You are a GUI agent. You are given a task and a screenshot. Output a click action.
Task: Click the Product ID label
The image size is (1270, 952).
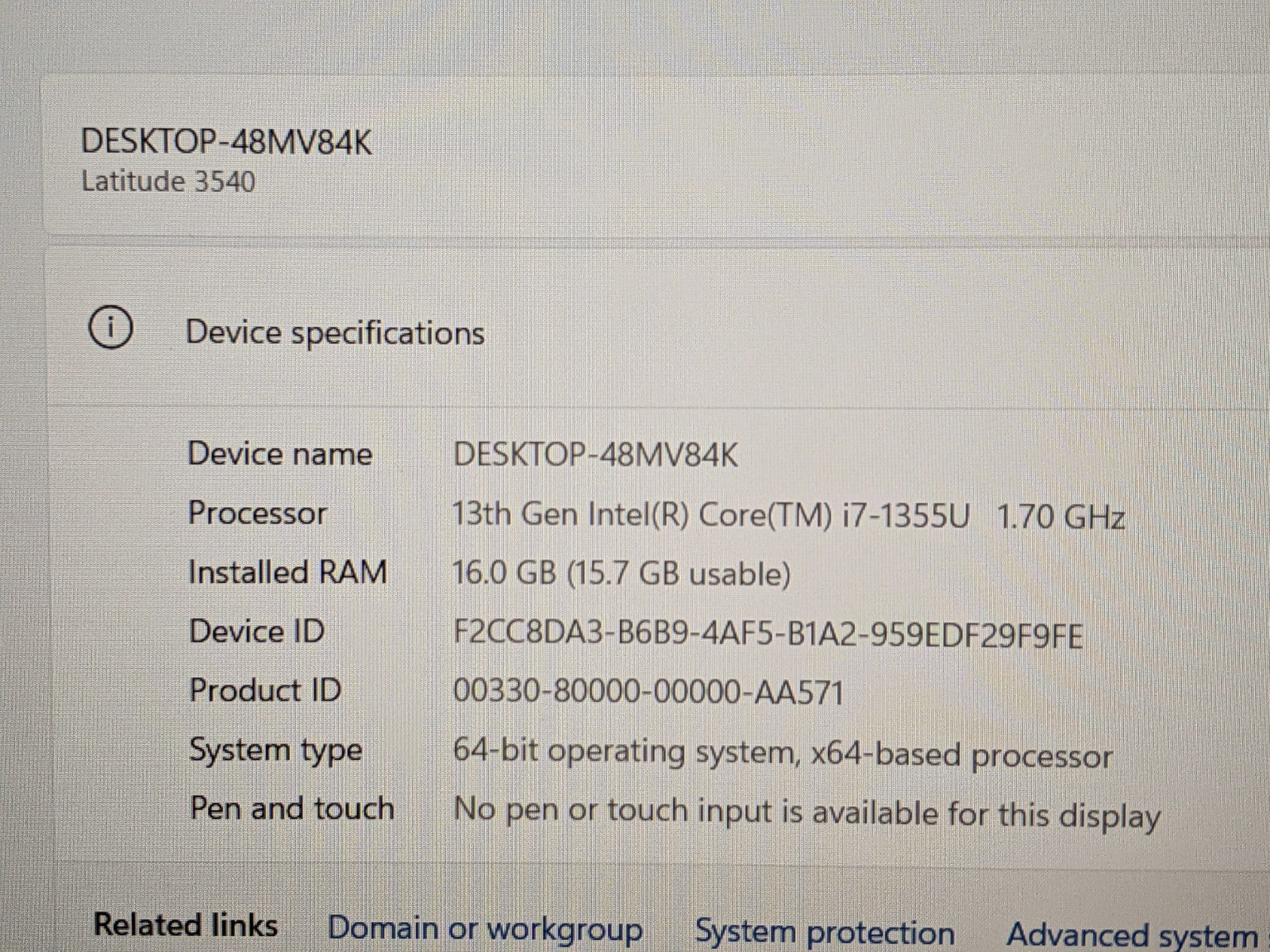pyautogui.click(x=265, y=690)
